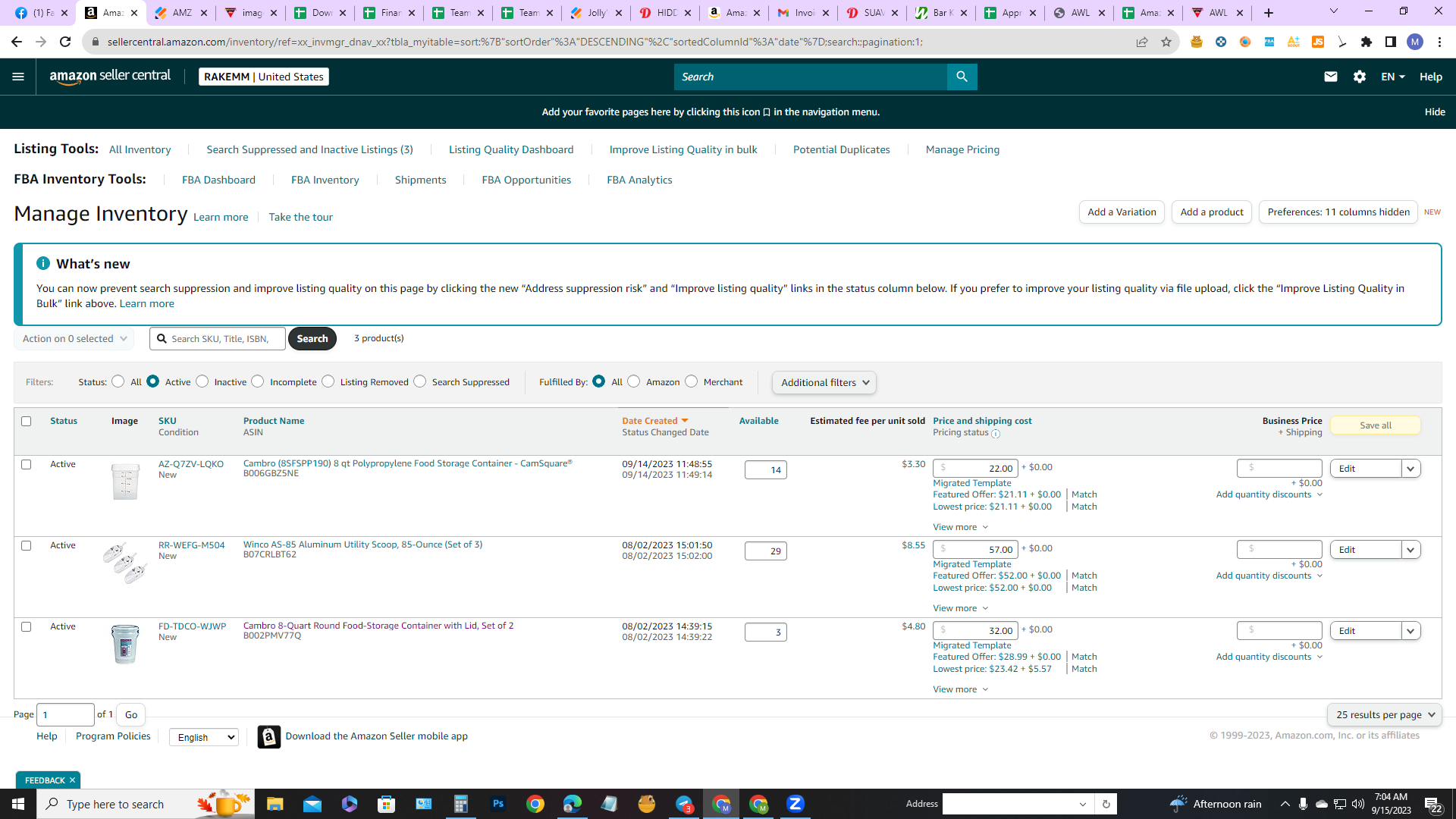Click the Add a Variation button
The image size is (1456, 819).
coord(1122,212)
